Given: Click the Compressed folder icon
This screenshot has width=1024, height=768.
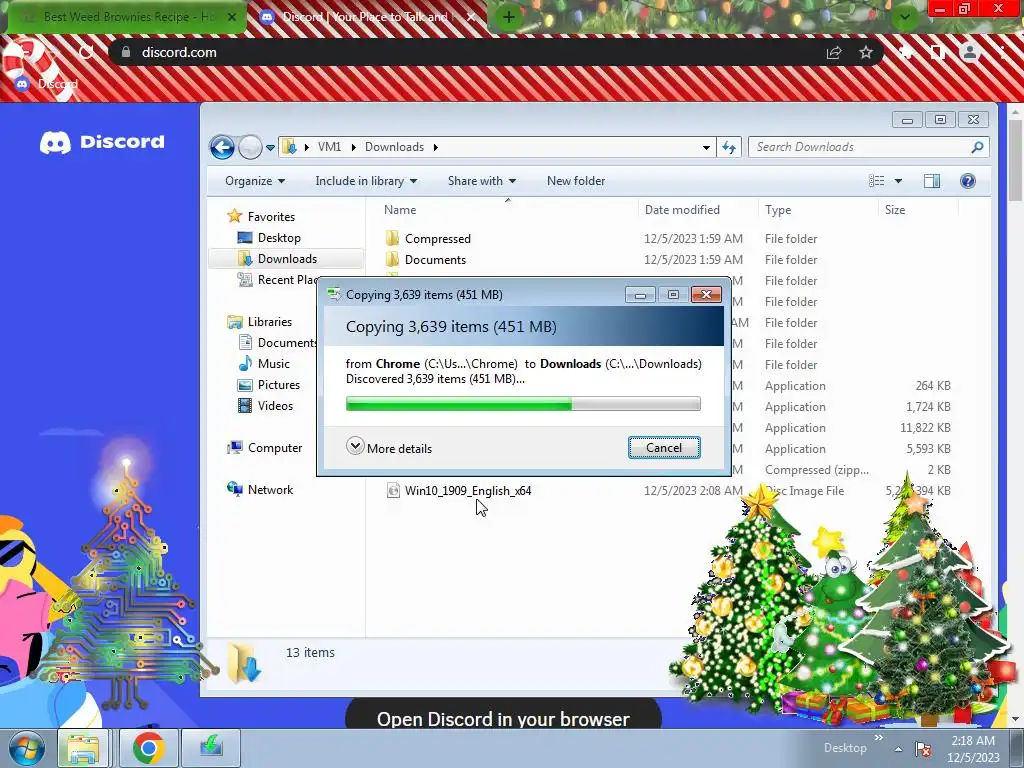Looking at the screenshot, I should 392,238.
